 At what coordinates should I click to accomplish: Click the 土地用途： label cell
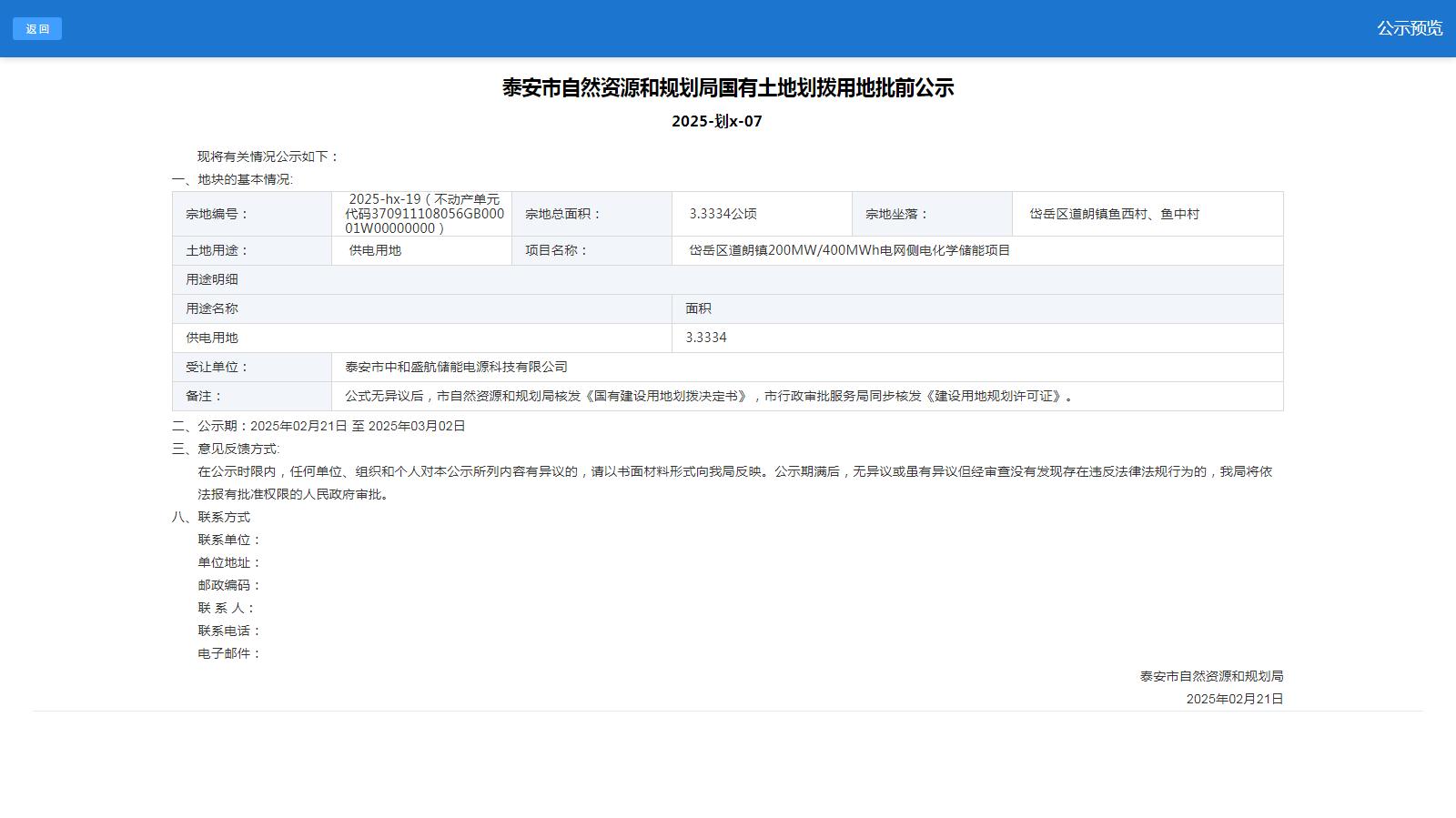tap(252, 250)
